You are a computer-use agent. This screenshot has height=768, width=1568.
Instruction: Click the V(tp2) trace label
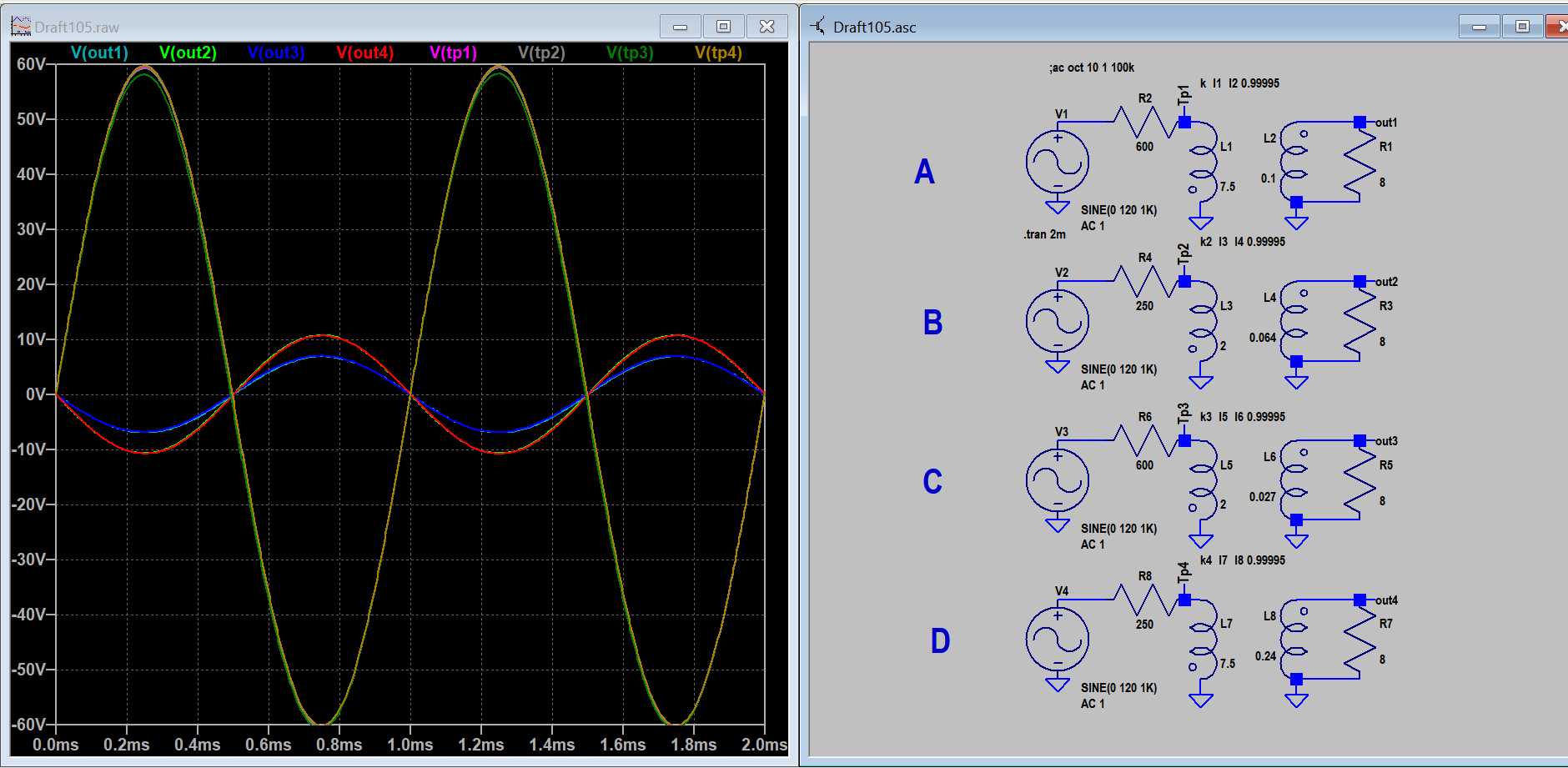[x=541, y=53]
